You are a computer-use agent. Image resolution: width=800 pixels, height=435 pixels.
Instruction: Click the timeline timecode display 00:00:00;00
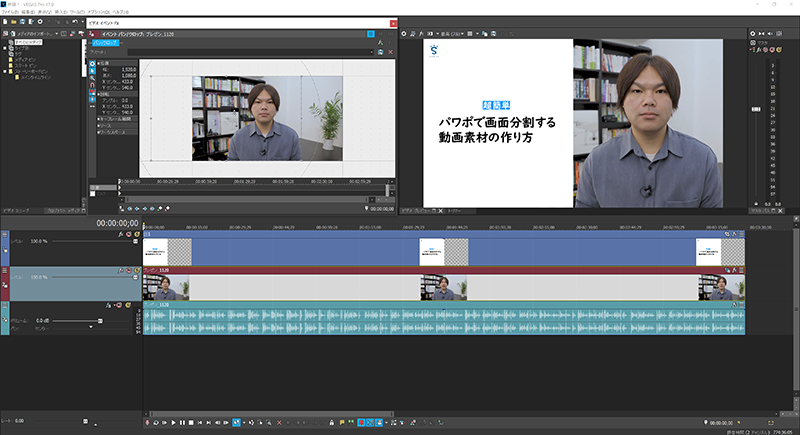click(117, 223)
